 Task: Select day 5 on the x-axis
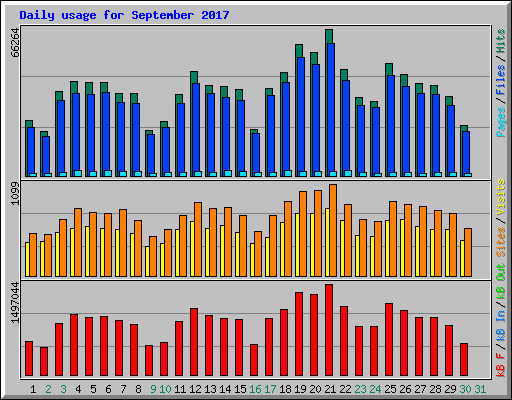[x=93, y=389]
